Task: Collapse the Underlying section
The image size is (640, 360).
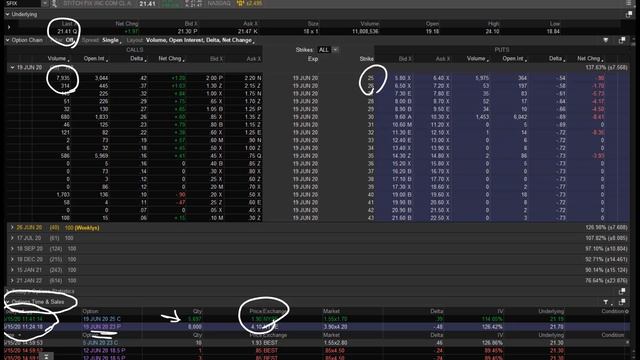Action: pyautogui.click(x=7, y=15)
